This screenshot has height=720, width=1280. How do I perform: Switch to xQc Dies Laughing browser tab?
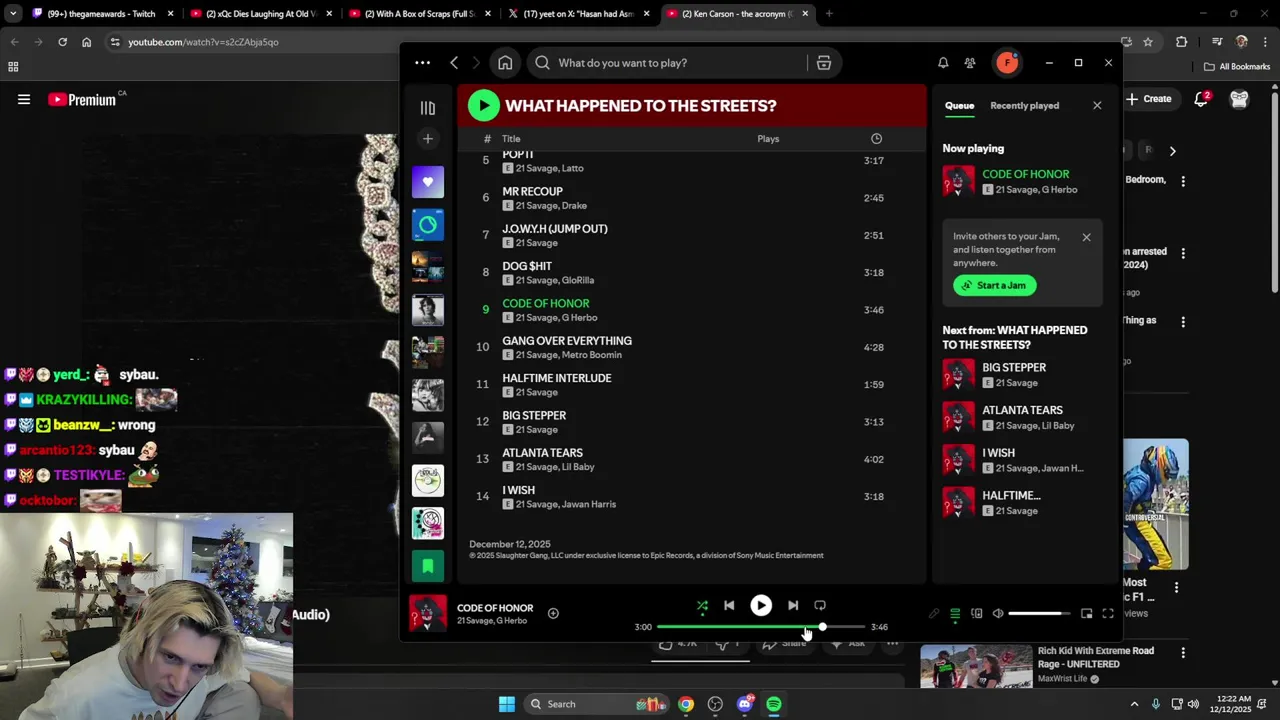(260, 14)
